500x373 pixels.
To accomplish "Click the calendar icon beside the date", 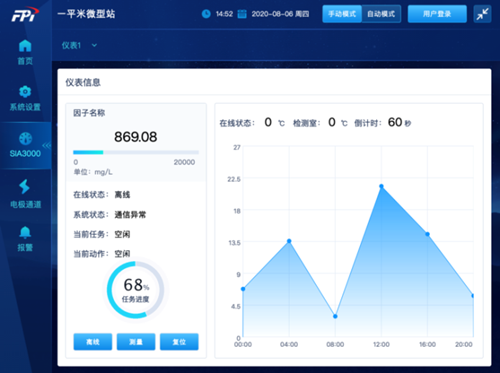I will [242, 14].
